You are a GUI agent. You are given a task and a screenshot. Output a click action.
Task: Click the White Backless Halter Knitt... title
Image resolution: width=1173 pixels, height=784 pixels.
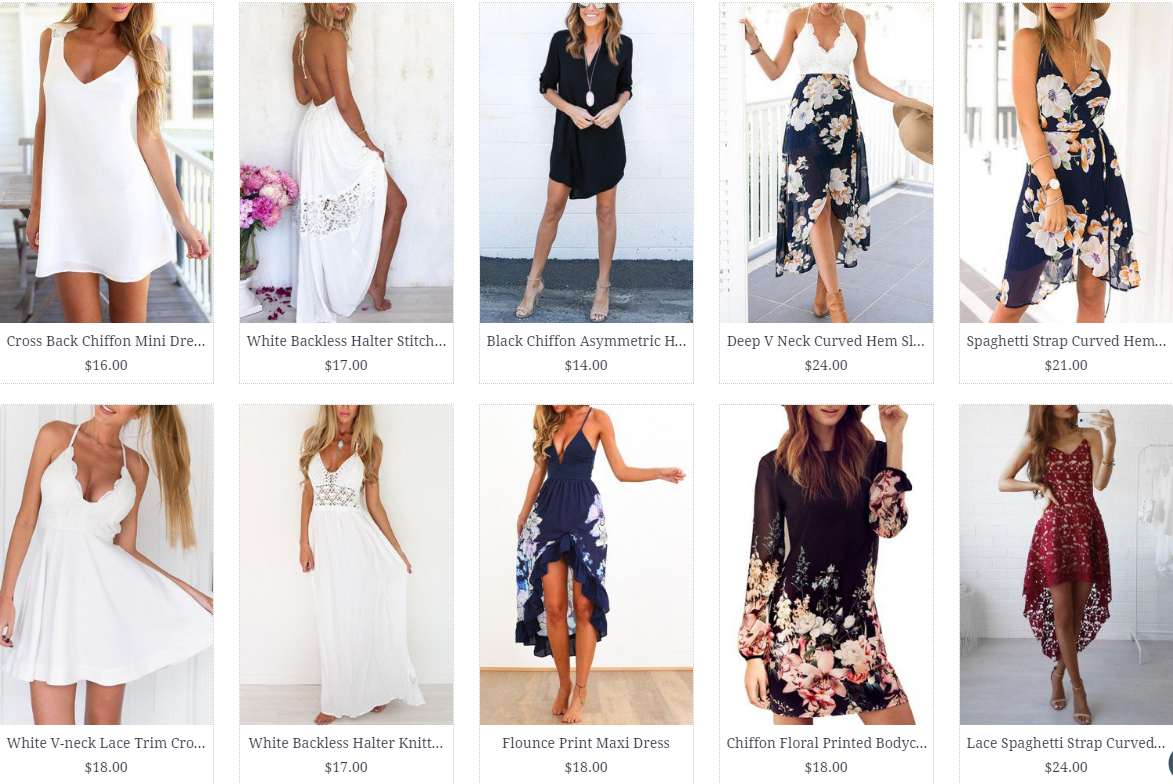[346, 743]
